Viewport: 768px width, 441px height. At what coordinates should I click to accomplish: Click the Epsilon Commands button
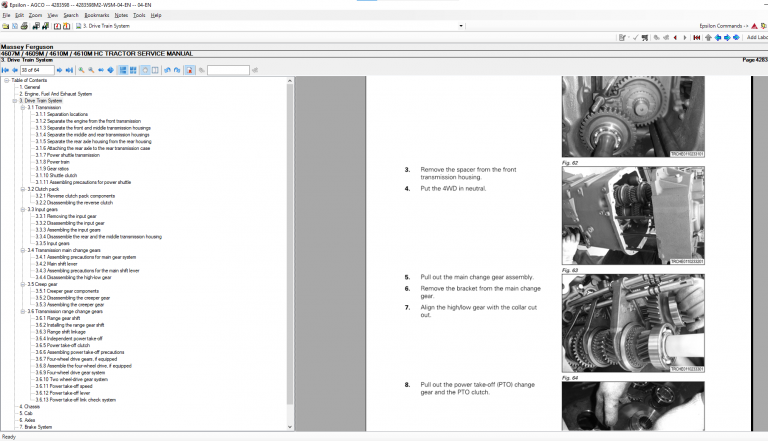point(723,26)
